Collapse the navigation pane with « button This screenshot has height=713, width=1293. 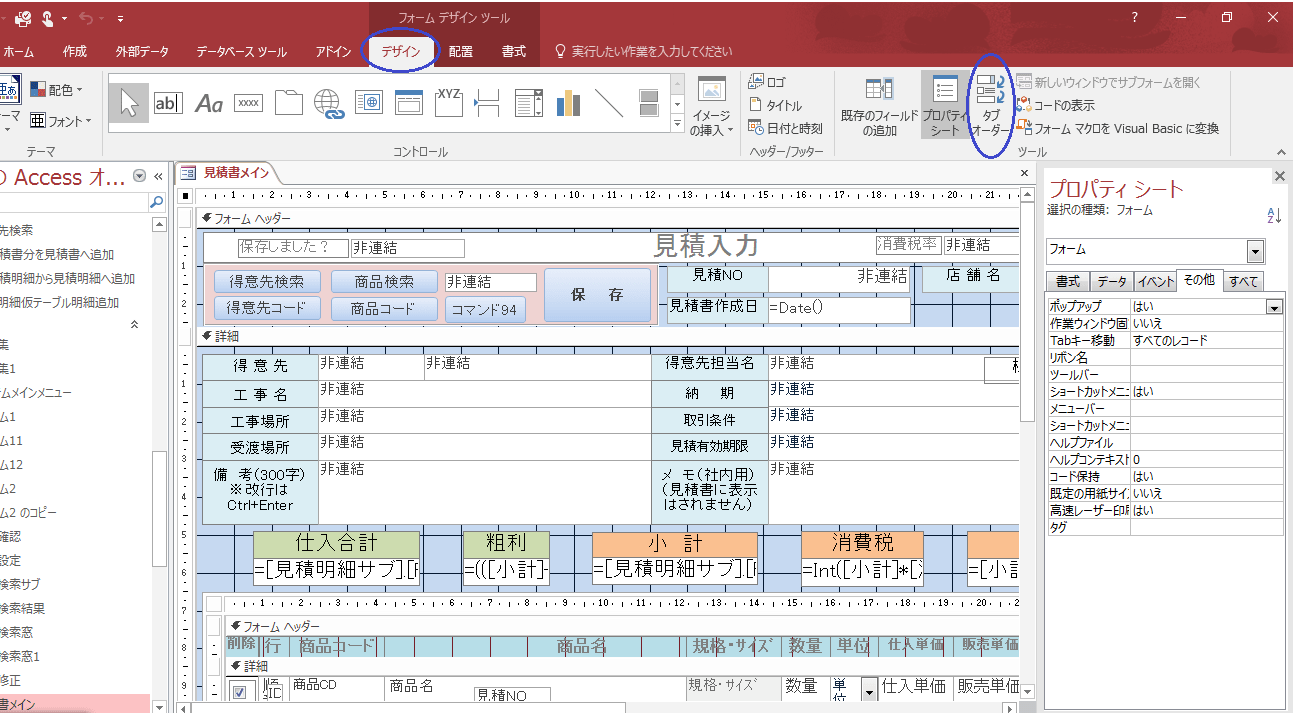click(x=158, y=176)
